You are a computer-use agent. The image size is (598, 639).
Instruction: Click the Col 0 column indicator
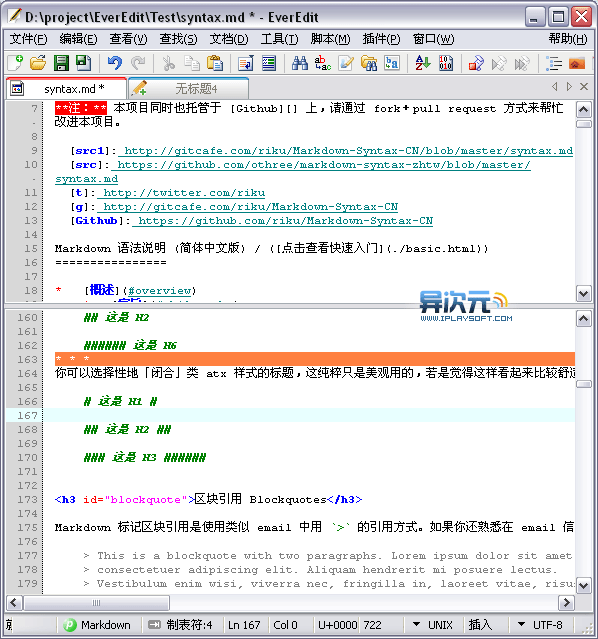285,625
